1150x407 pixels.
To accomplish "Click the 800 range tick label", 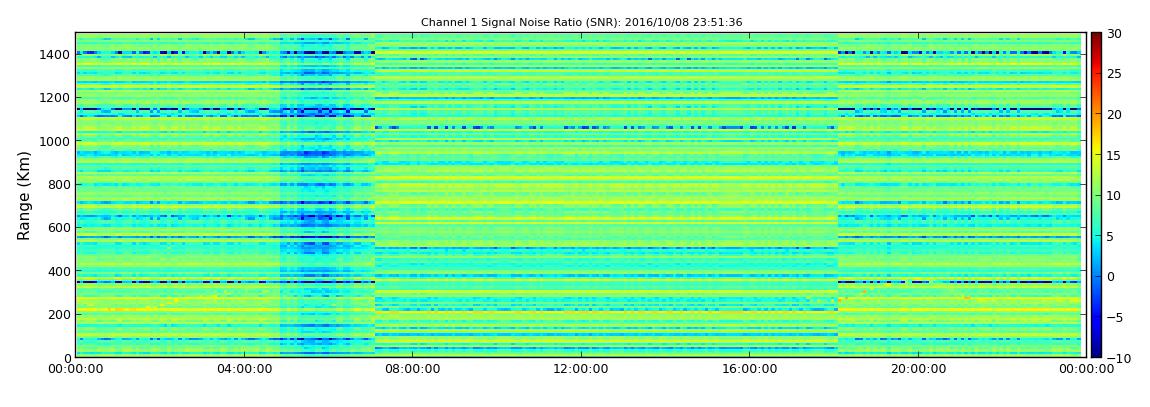I will tap(59, 184).
